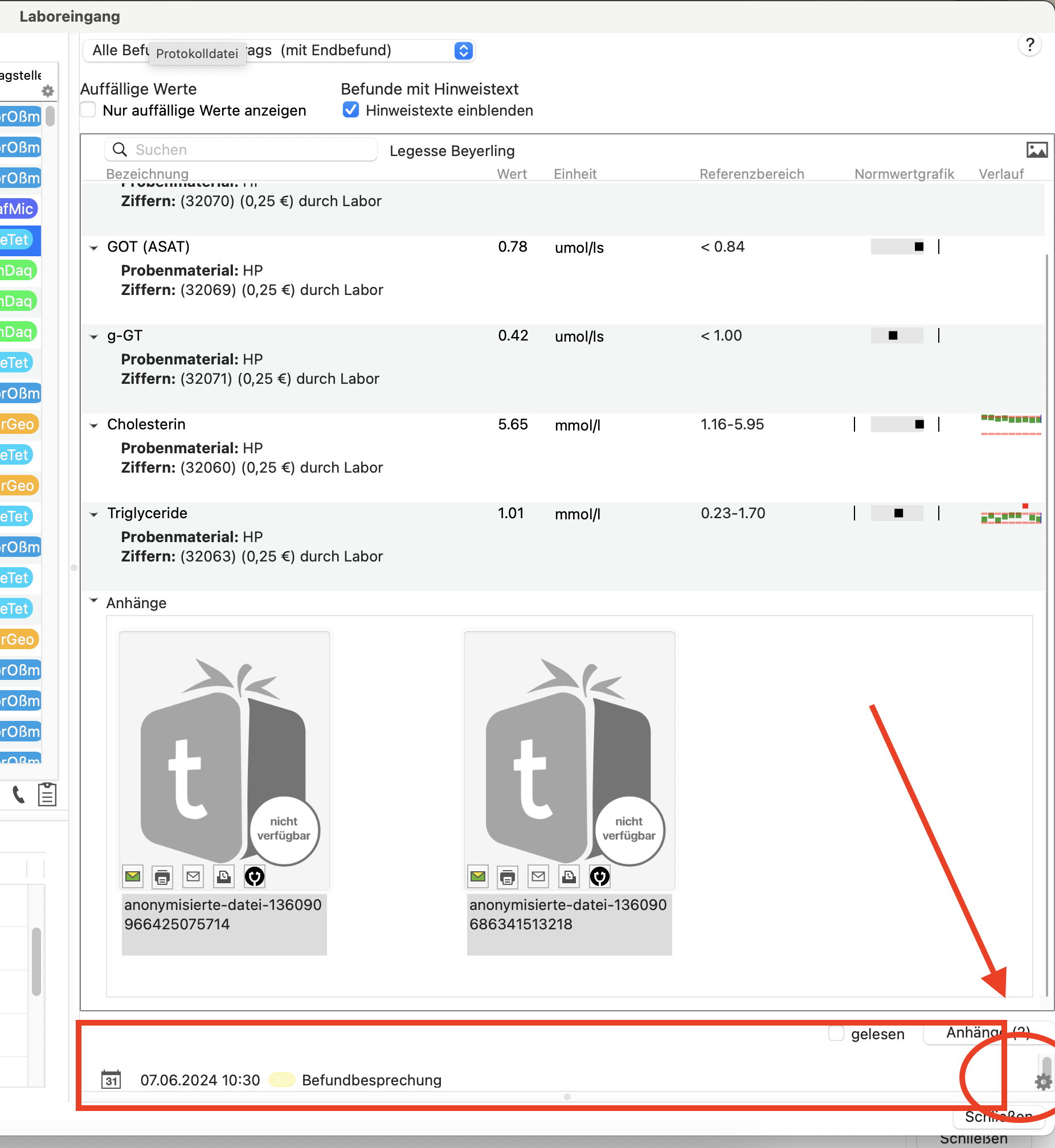
Task: Click black plug icon under attachment 686341513218
Action: coord(600,876)
